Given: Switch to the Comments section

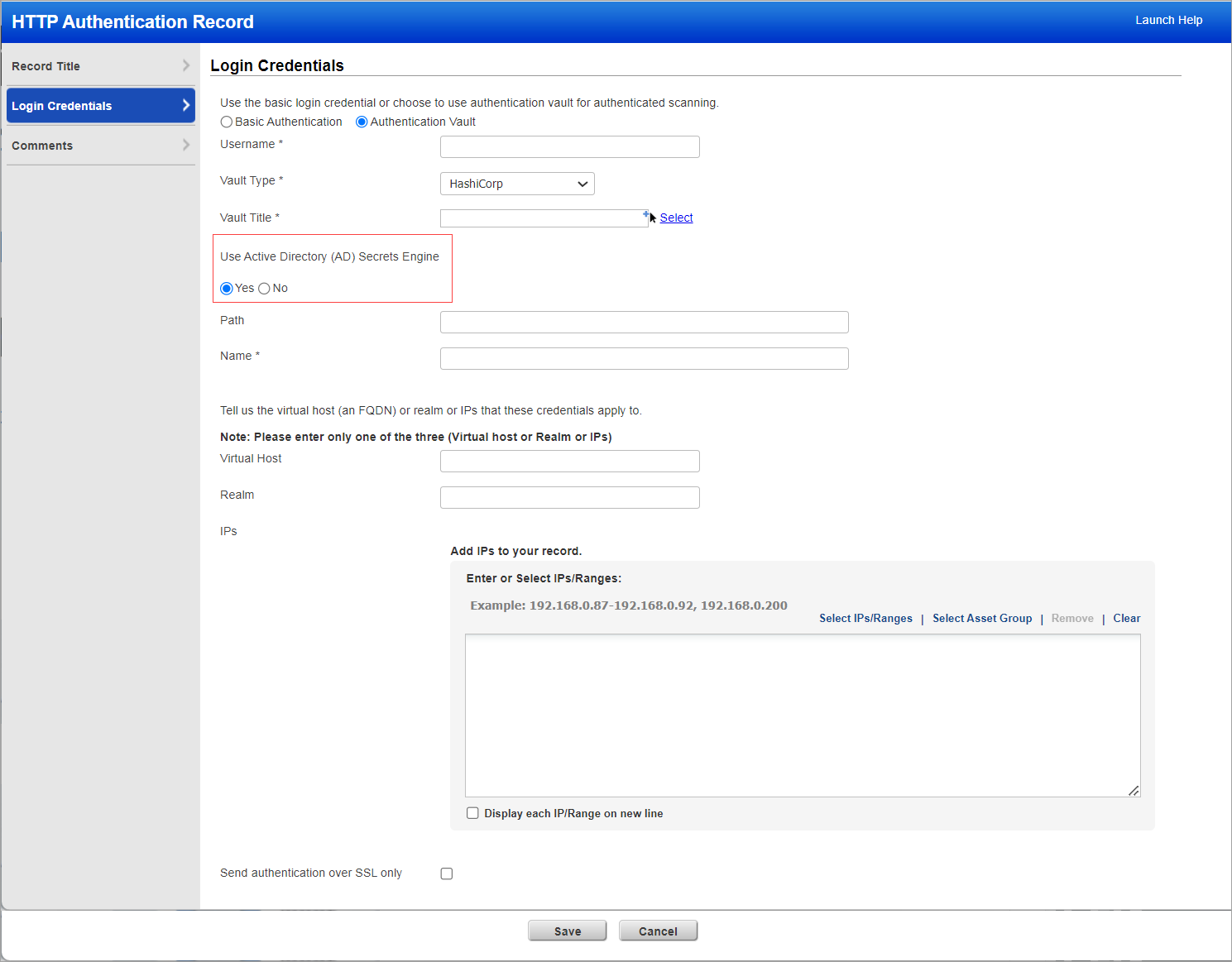Looking at the screenshot, I should pos(100,146).
